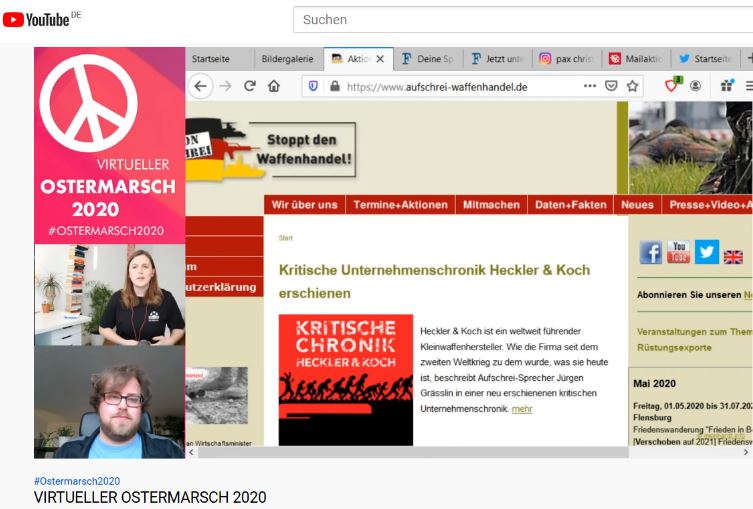Switch language with the UK flag icon
This screenshot has height=509, width=753.
click(733, 257)
